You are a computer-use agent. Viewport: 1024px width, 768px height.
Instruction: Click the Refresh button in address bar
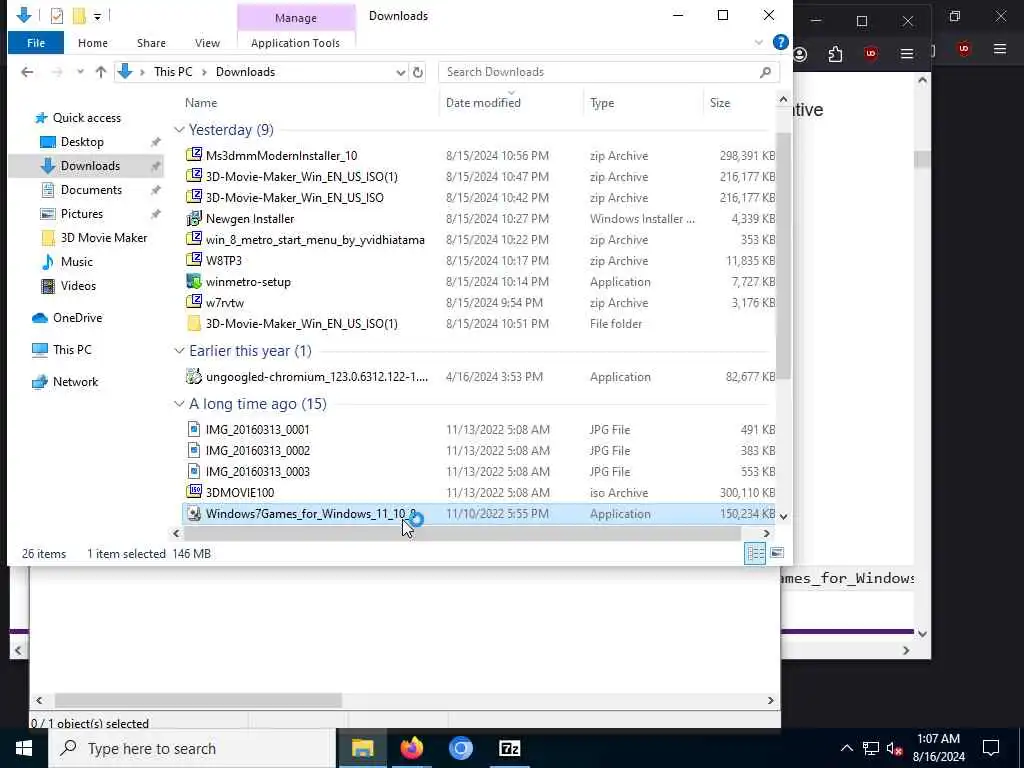click(418, 72)
